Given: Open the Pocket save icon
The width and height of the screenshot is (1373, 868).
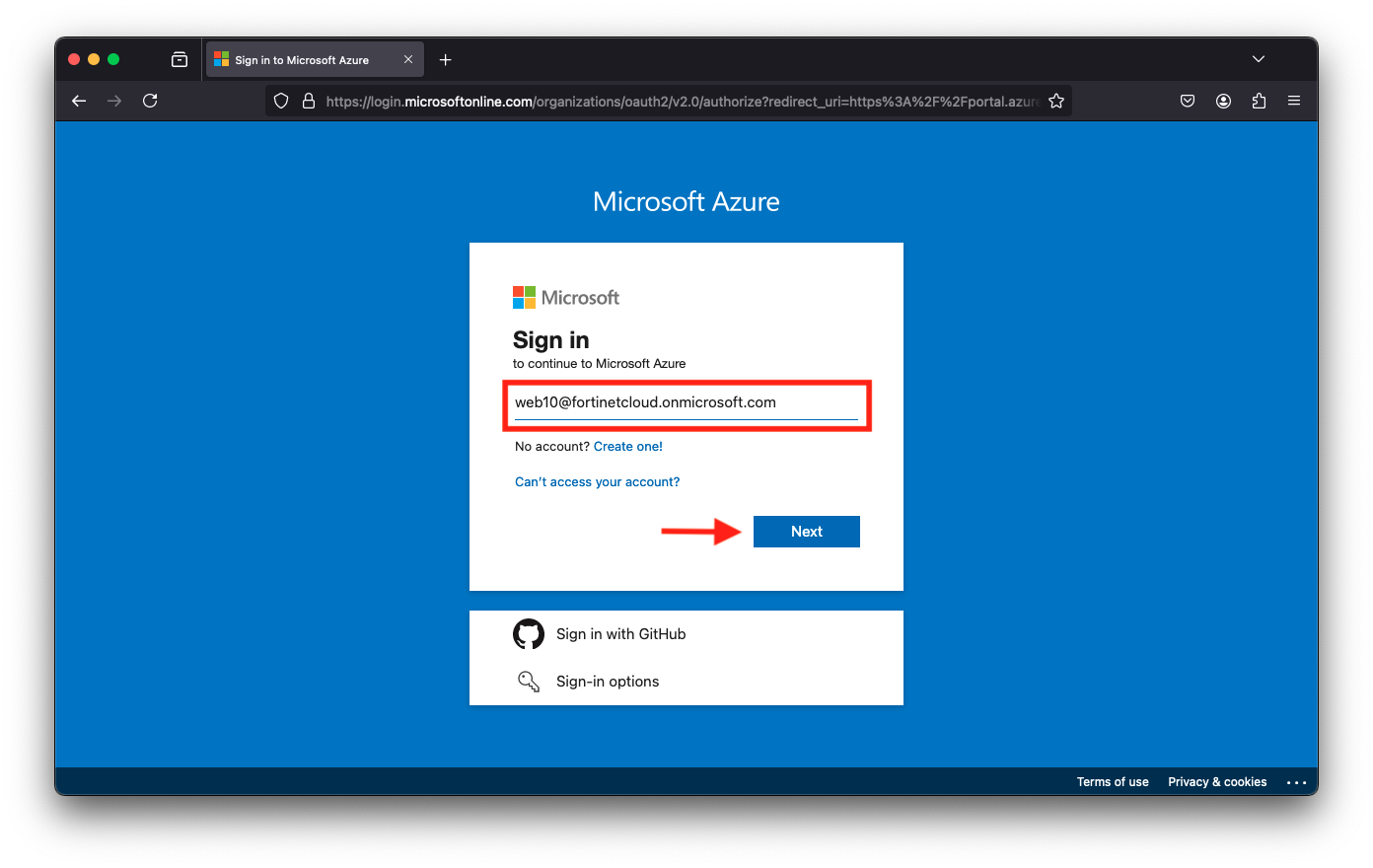Looking at the screenshot, I should 1188,101.
